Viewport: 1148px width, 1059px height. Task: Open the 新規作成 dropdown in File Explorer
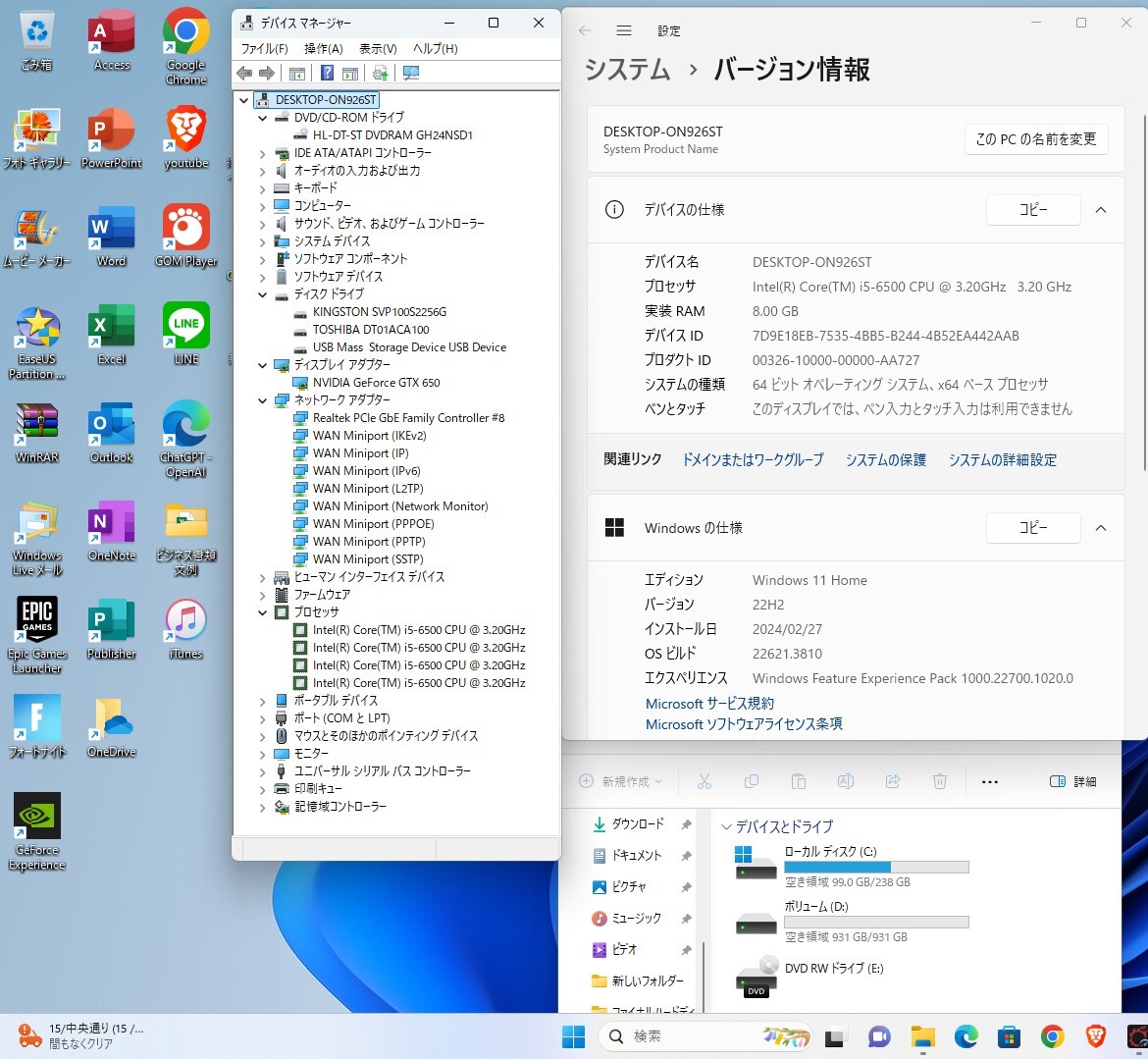[x=620, y=781]
